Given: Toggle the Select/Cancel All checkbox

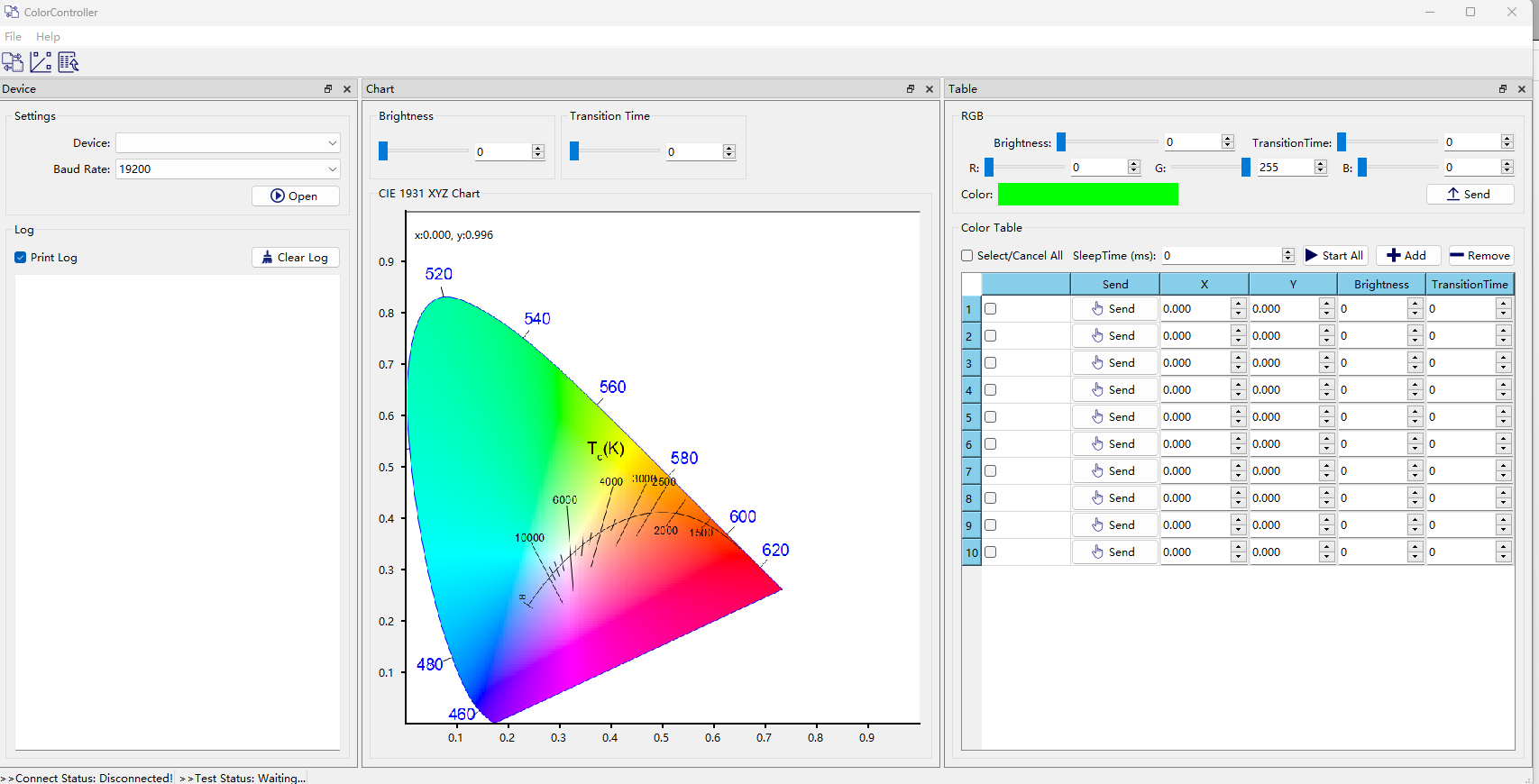Looking at the screenshot, I should point(967,256).
